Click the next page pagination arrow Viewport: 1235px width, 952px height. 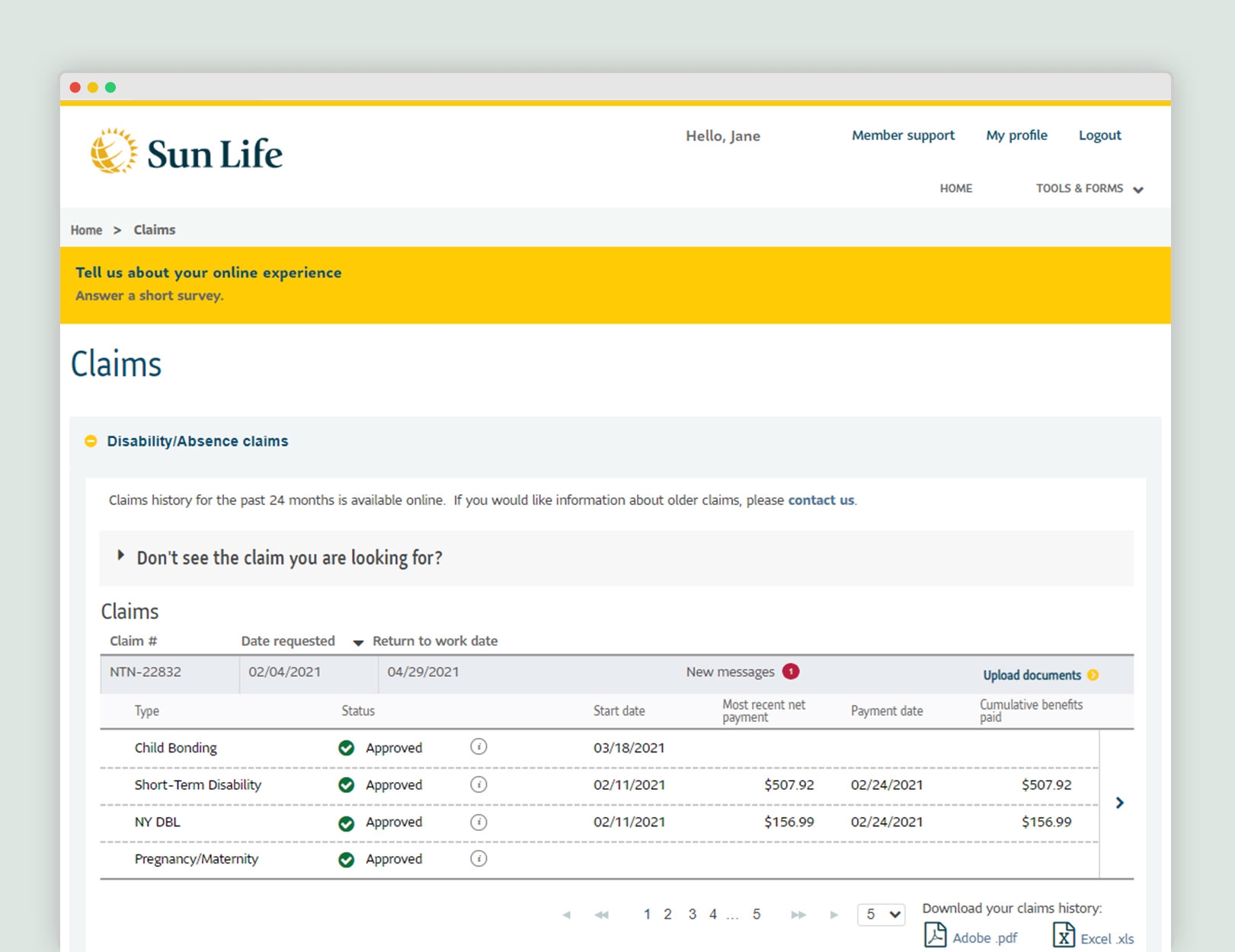click(832, 915)
